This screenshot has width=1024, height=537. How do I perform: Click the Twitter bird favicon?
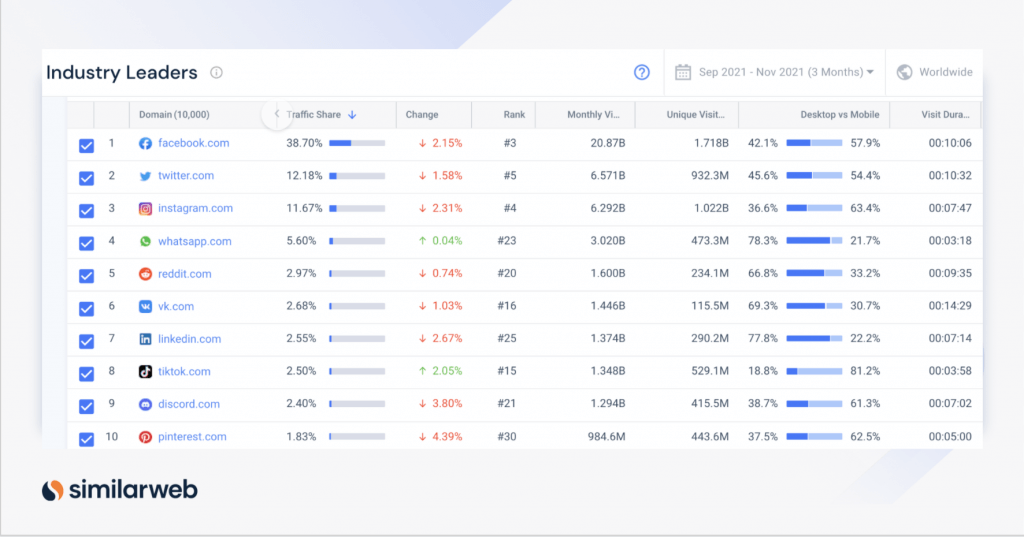[145, 176]
